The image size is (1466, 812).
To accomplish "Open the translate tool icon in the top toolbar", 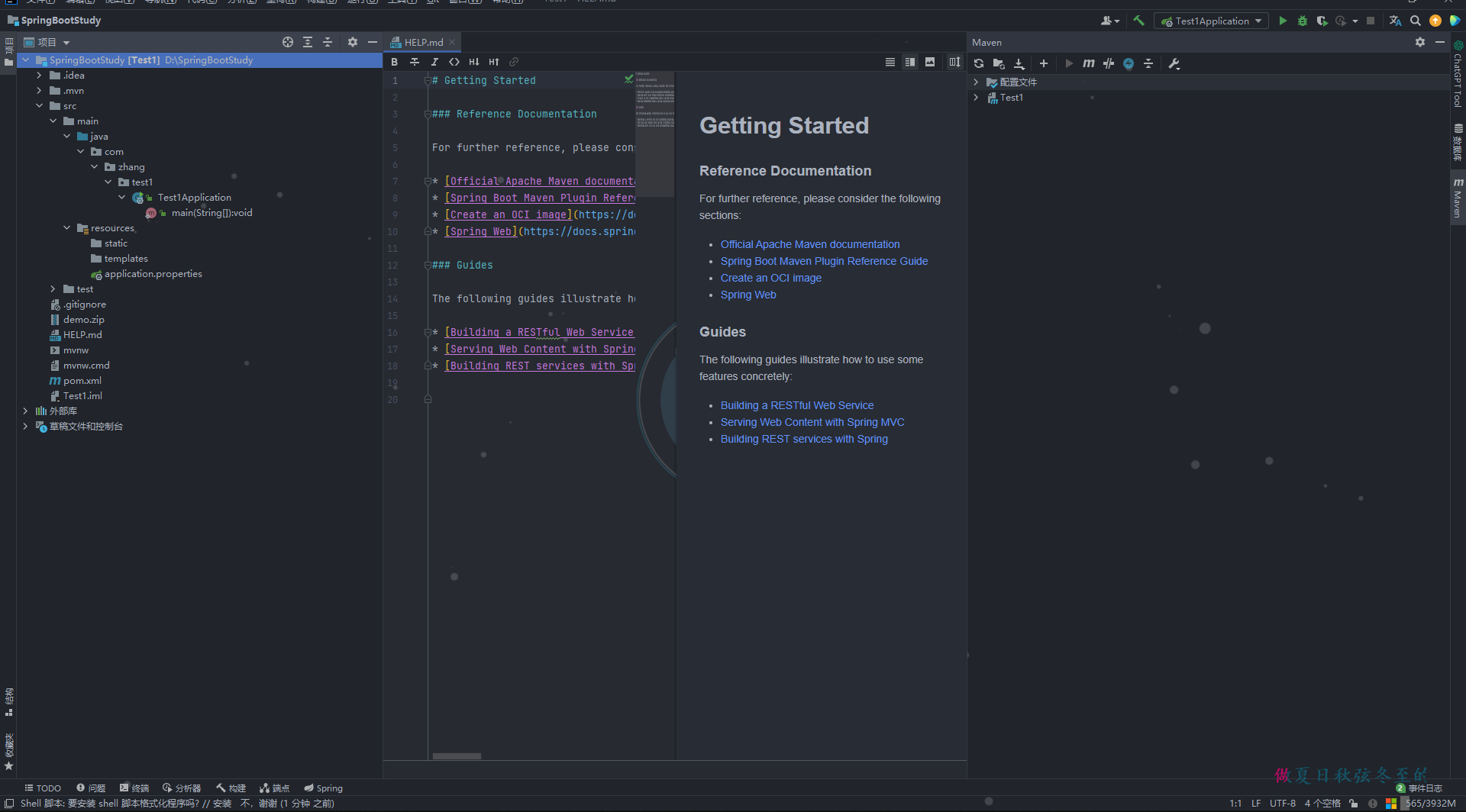I will tap(1395, 21).
